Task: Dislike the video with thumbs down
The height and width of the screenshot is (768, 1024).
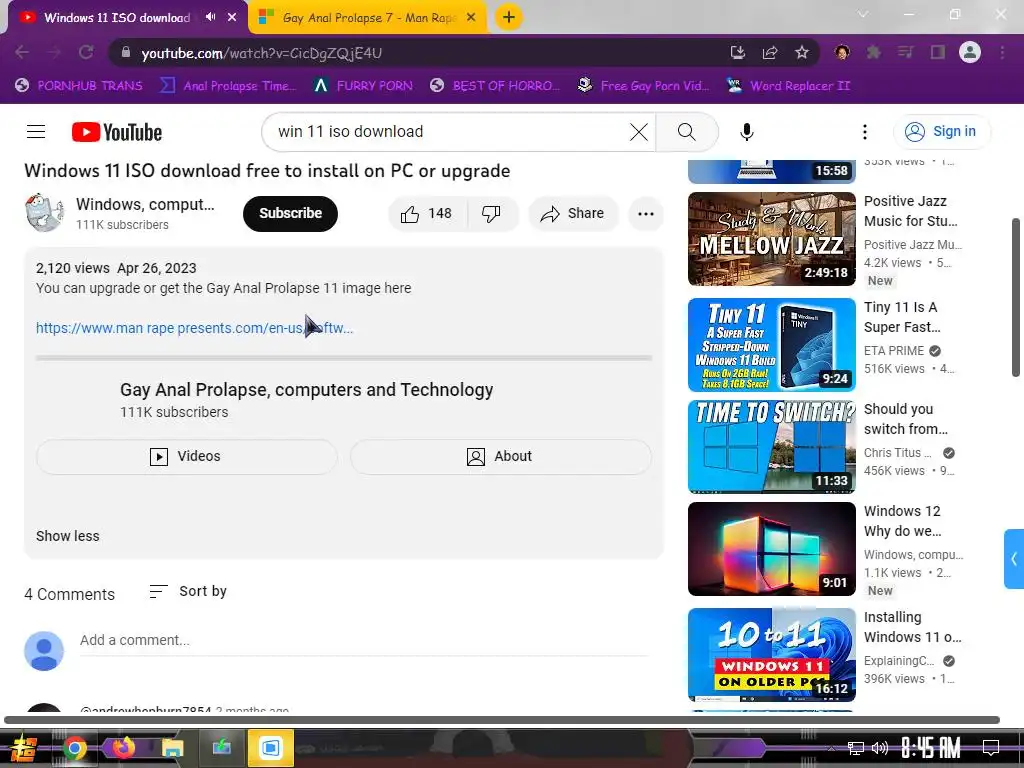Action: [492, 214]
